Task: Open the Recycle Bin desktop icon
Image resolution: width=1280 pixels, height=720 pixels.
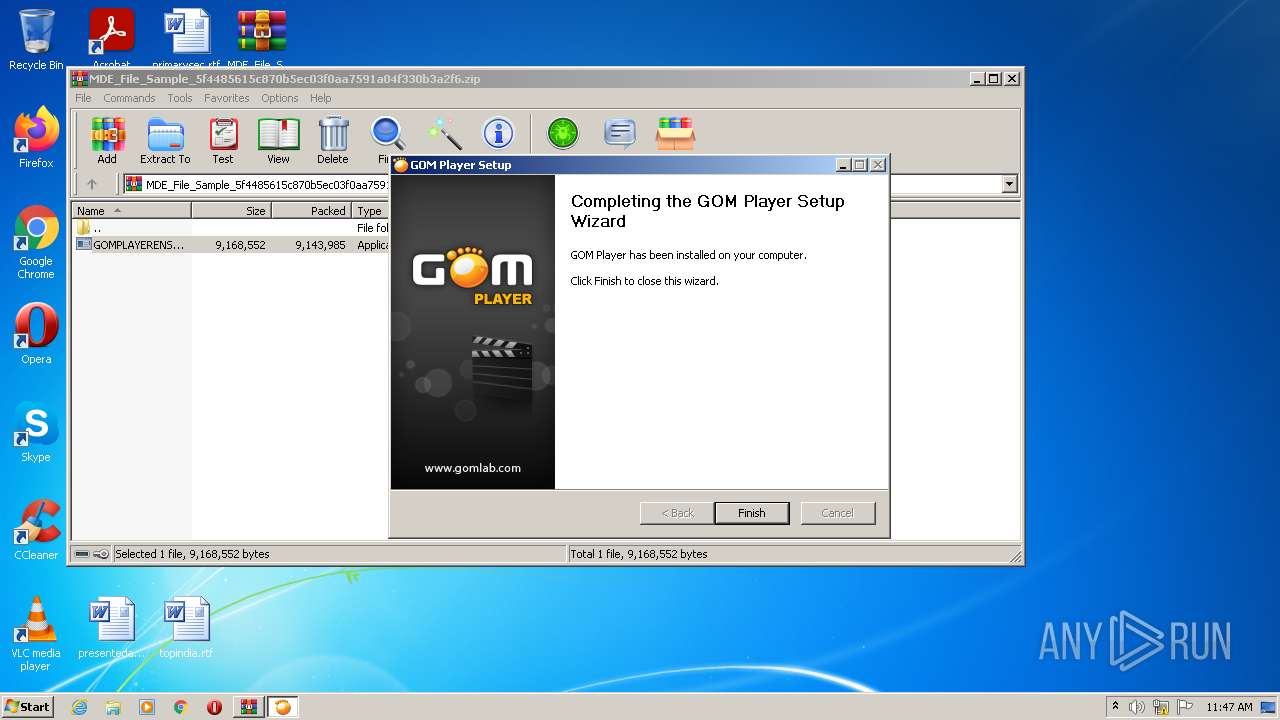Action: (x=36, y=40)
